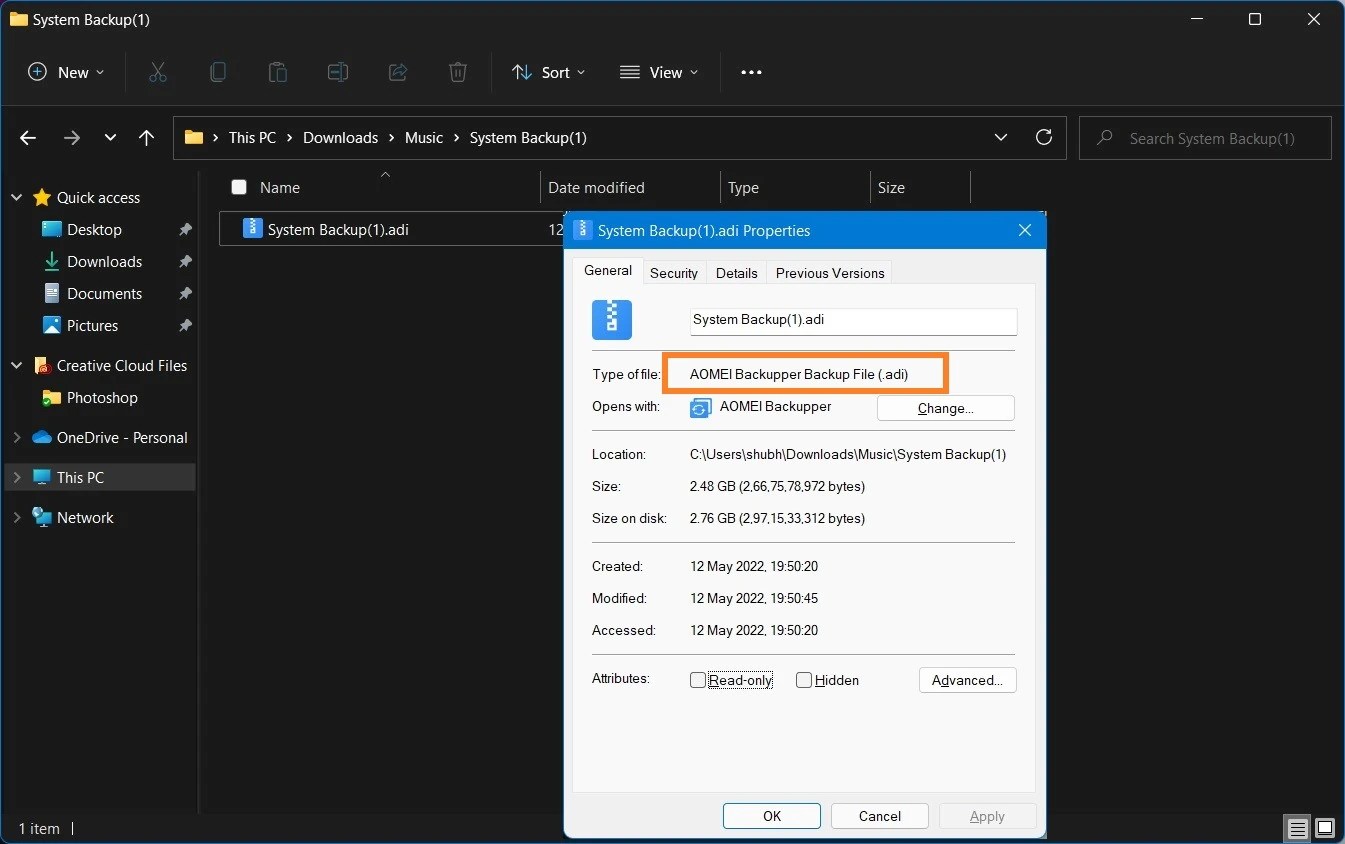Unpin Pictures using its pin icon
Image resolution: width=1345 pixels, height=844 pixels.
click(x=185, y=325)
